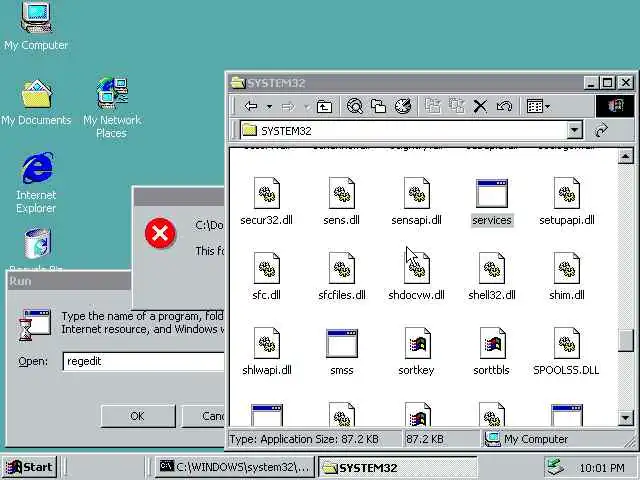Click the vertical scrollbar thumb in SYSTEM32
640x480 pixels.
click(625, 341)
